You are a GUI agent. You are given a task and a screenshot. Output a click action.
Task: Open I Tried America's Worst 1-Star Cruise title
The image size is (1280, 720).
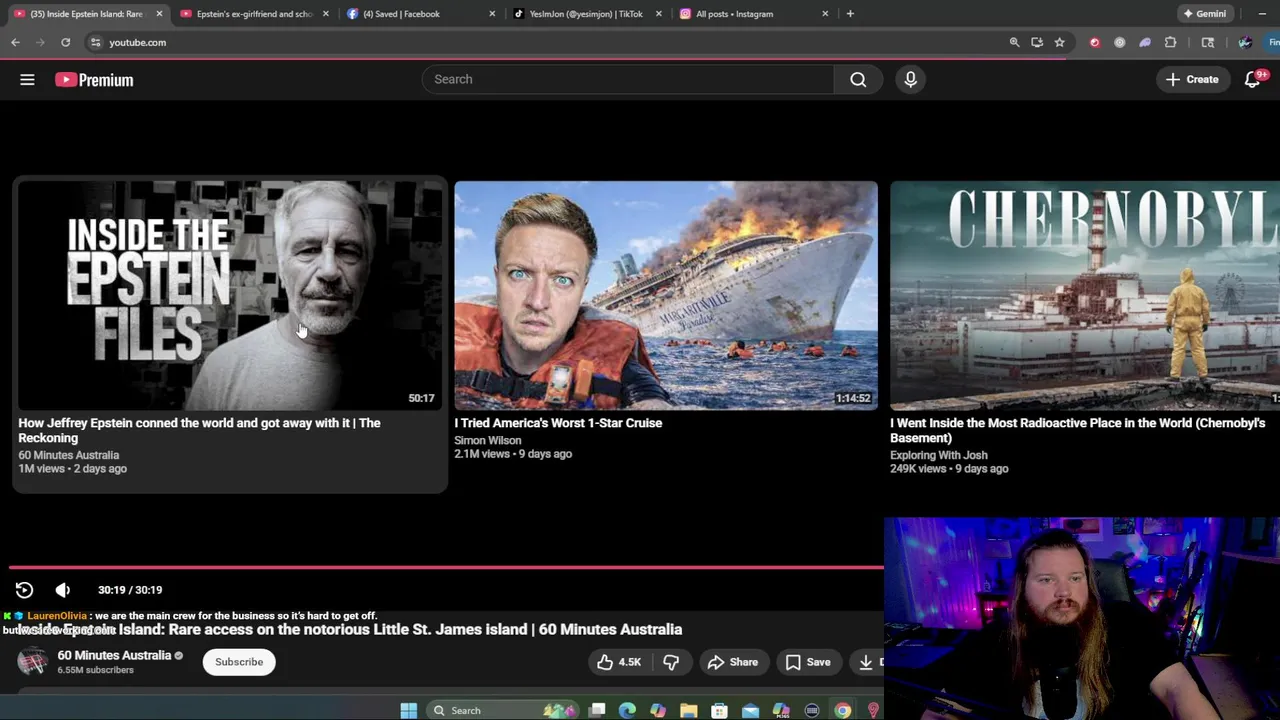pyautogui.click(x=558, y=423)
